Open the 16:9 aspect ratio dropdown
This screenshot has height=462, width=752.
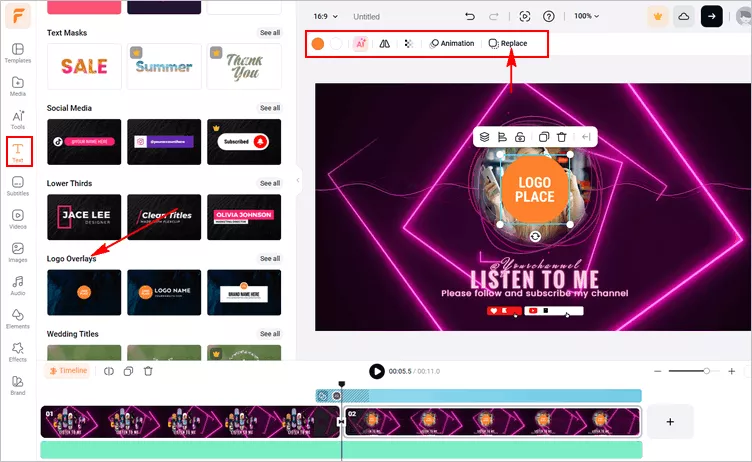pyautogui.click(x=326, y=17)
